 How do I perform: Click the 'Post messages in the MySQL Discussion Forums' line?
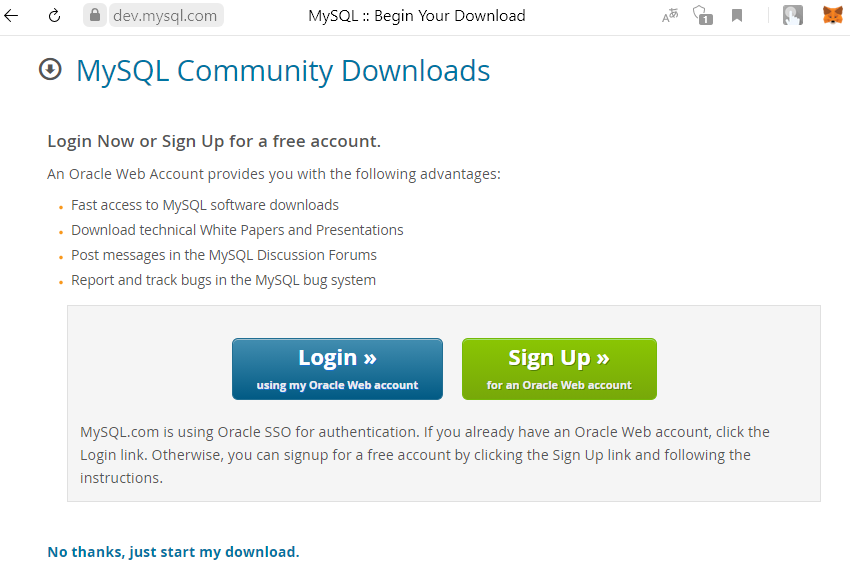(x=224, y=255)
